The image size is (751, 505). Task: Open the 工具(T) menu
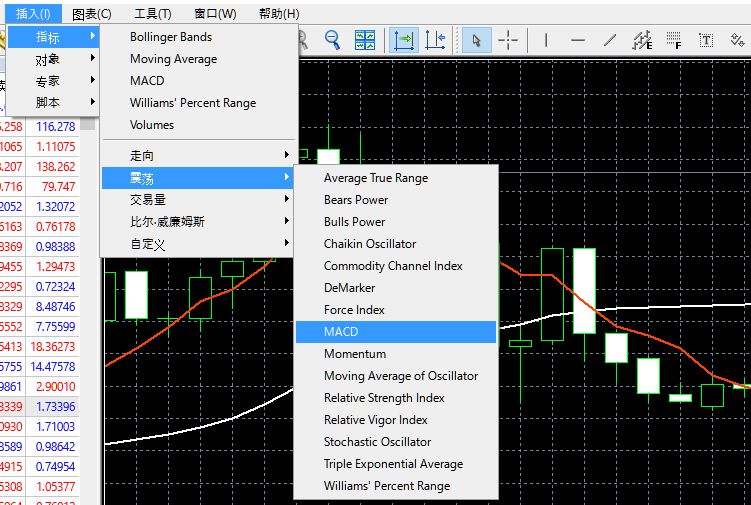click(152, 14)
